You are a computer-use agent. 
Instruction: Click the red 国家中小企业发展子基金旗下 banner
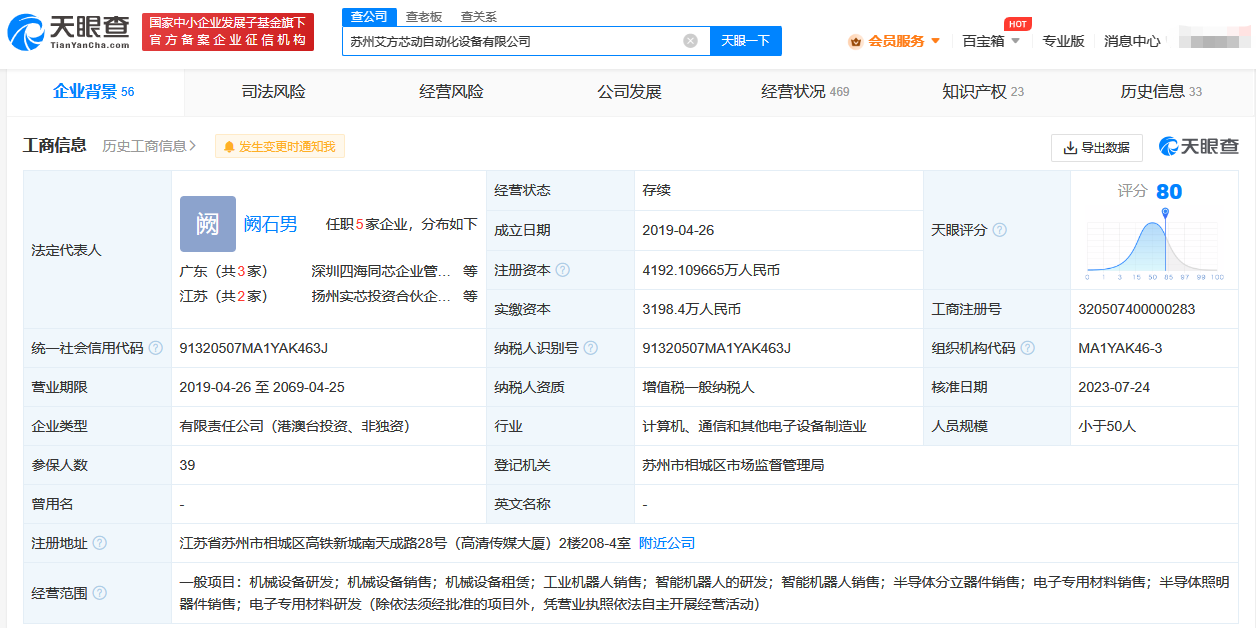[x=228, y=32]
